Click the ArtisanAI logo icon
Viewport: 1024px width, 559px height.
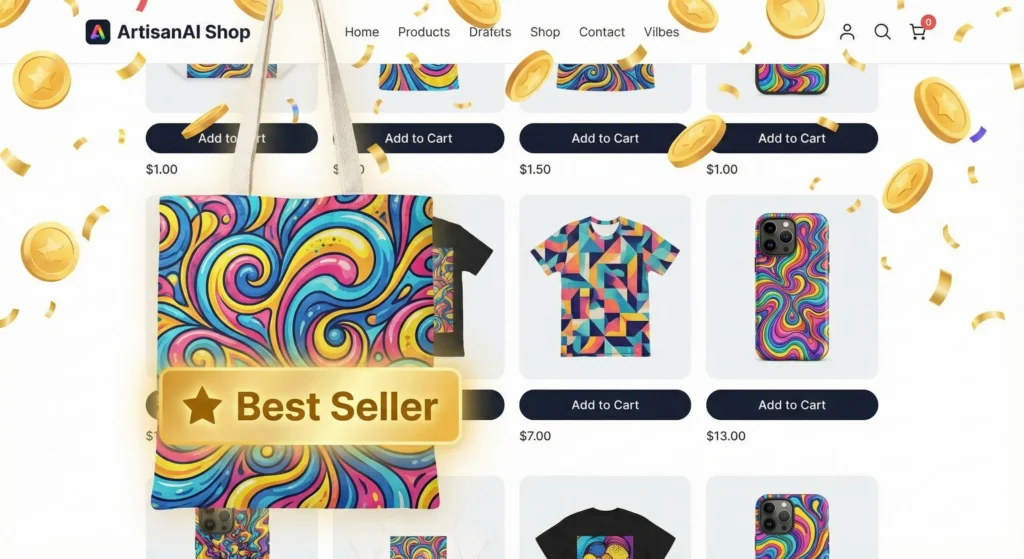98,31
